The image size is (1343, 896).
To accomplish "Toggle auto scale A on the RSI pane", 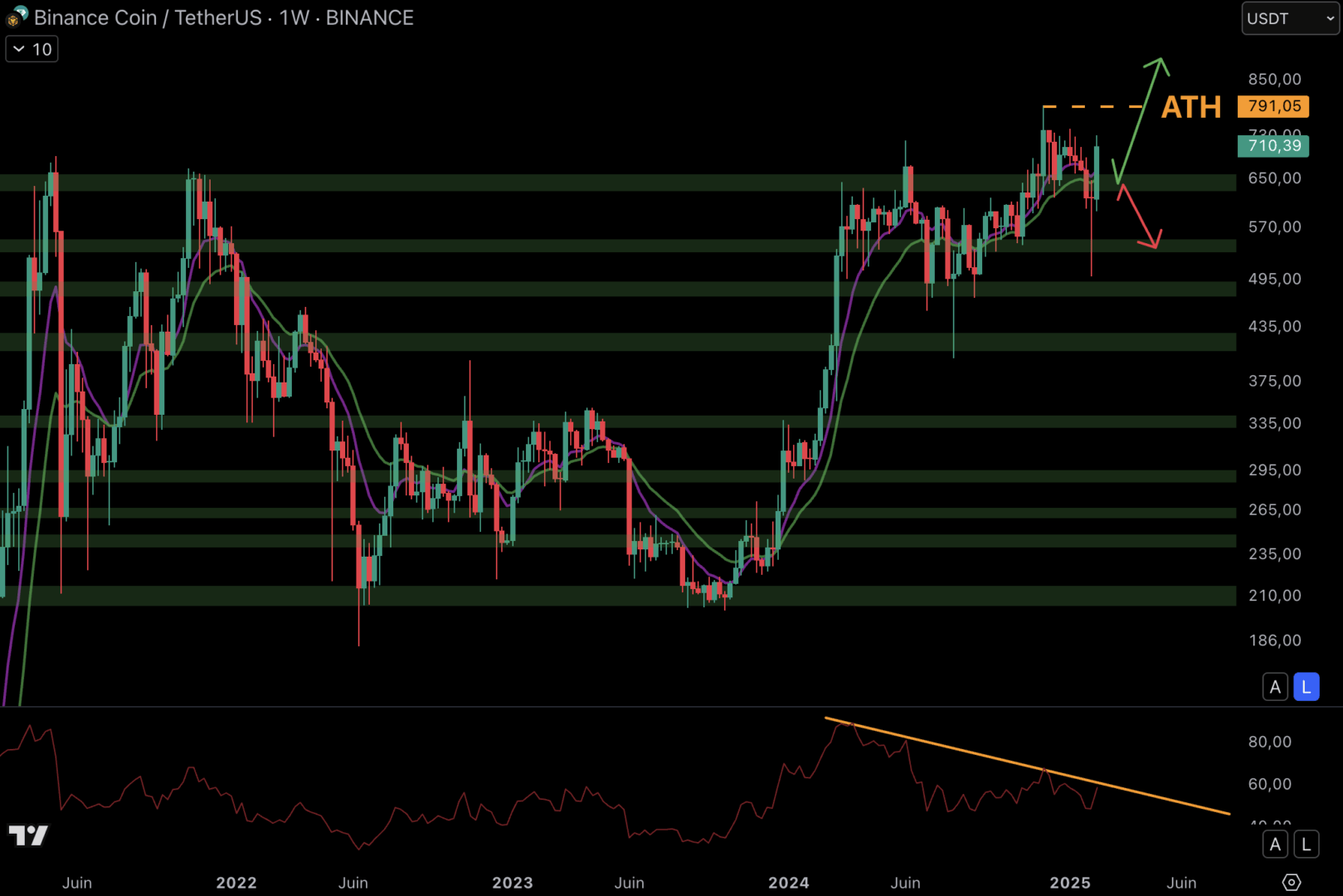I will tap(1275, 845).
